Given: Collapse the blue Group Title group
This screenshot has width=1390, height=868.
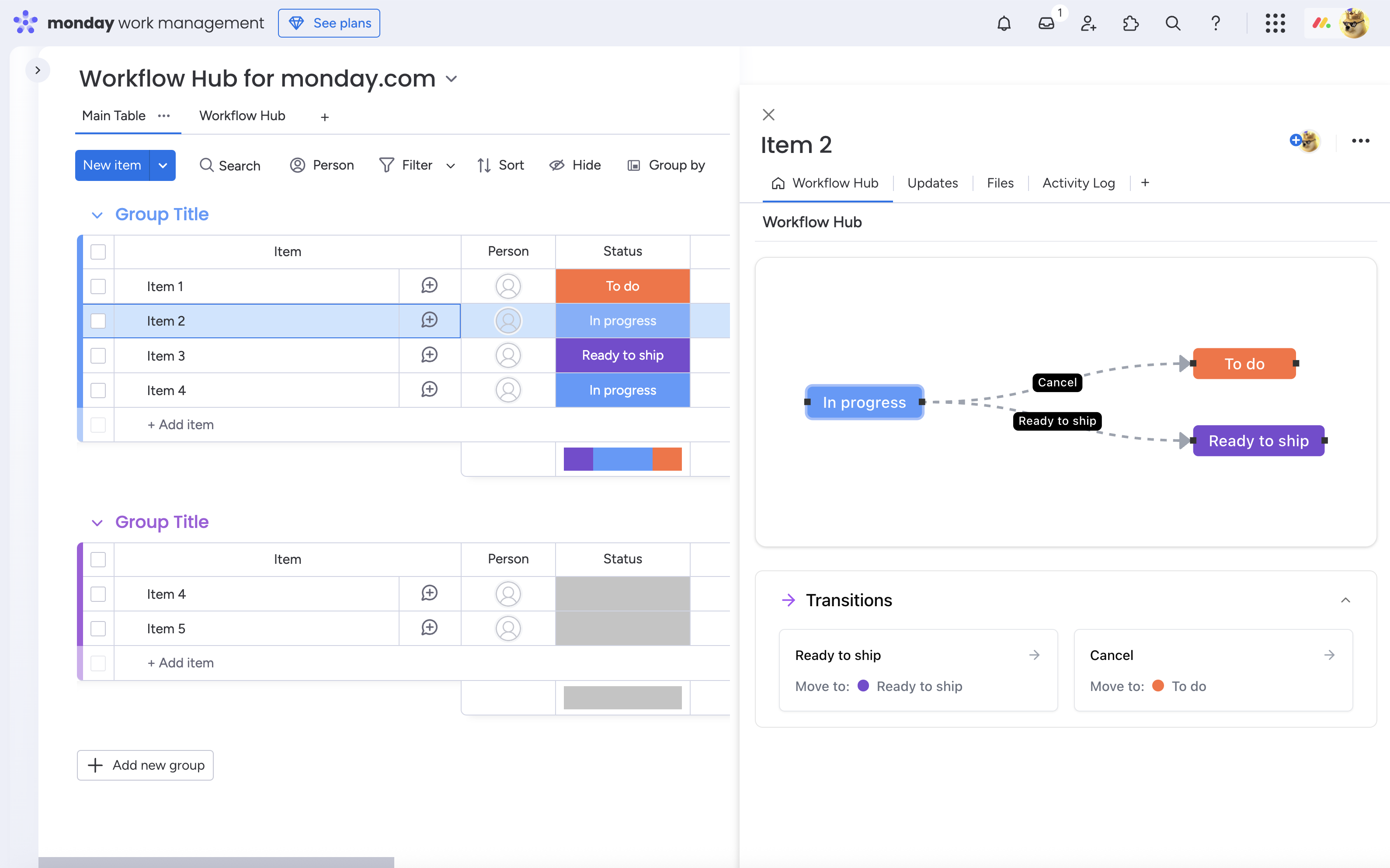Looking at the screenshot, I should coord(97,215).
